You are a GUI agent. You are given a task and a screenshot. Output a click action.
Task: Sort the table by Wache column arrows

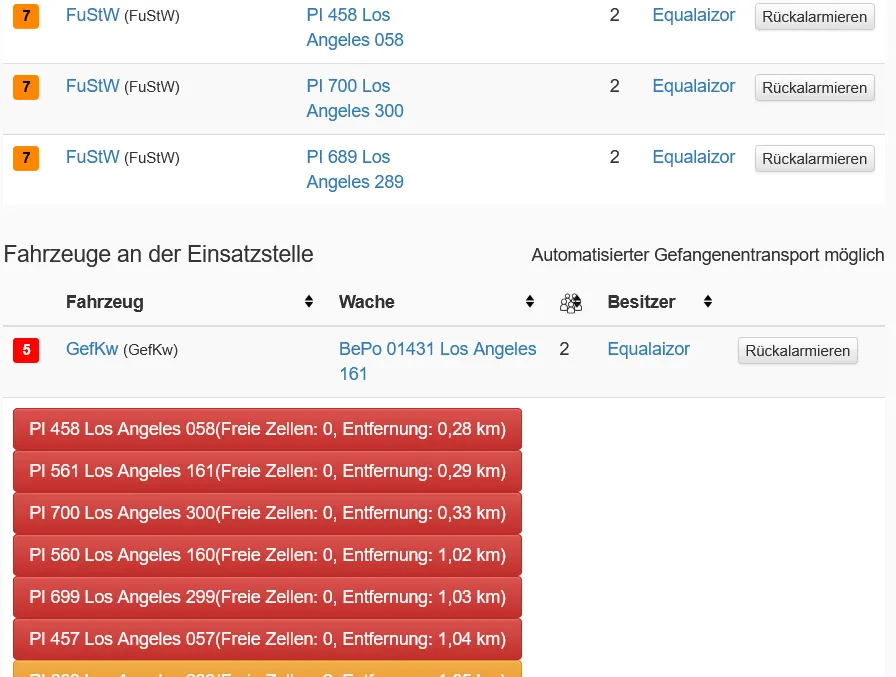[x=530, y=302]
